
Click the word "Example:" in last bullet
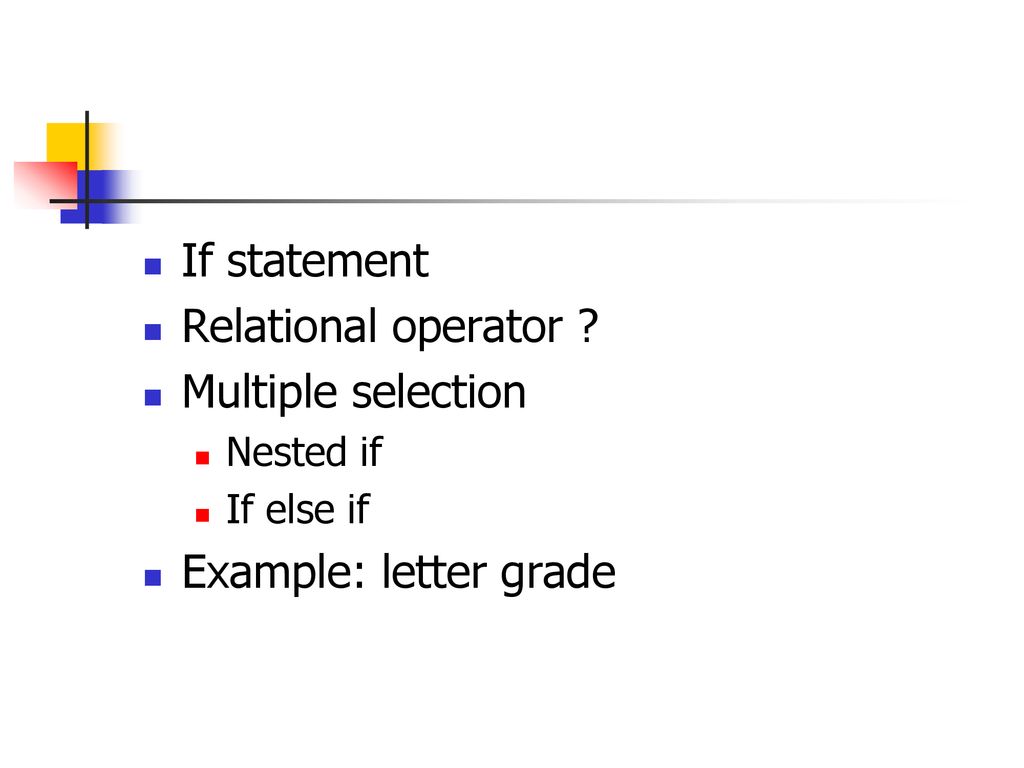pos(274,572)
